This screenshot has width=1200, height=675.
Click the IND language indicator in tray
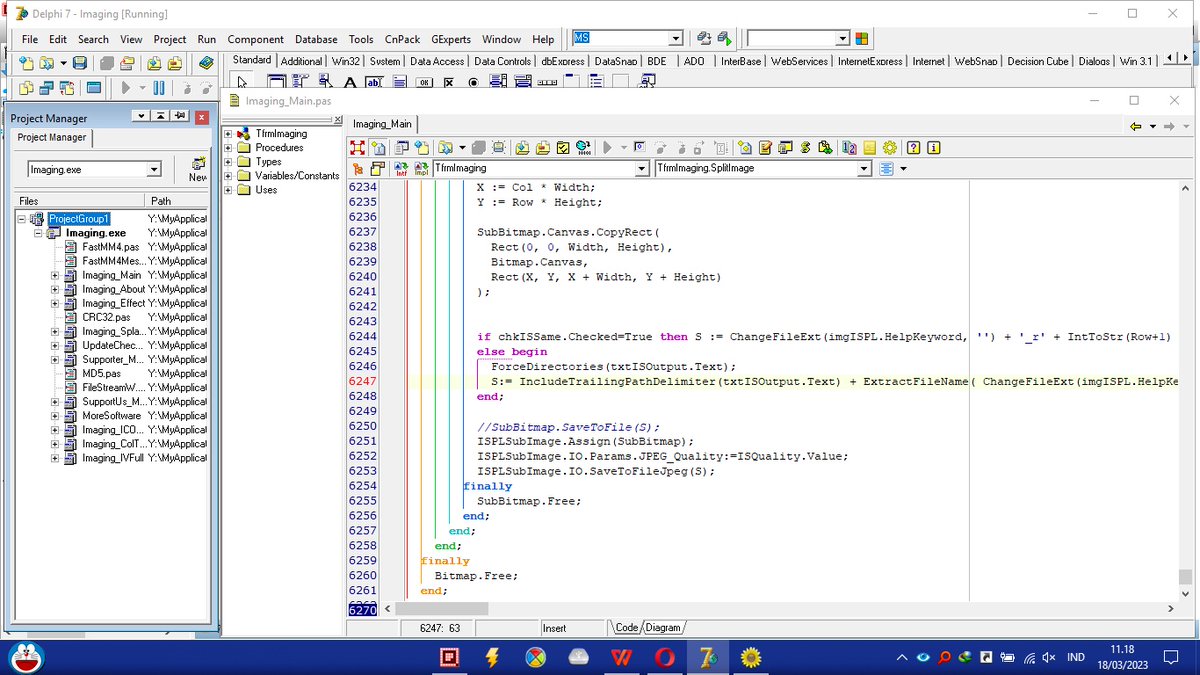pos(1076,657)
